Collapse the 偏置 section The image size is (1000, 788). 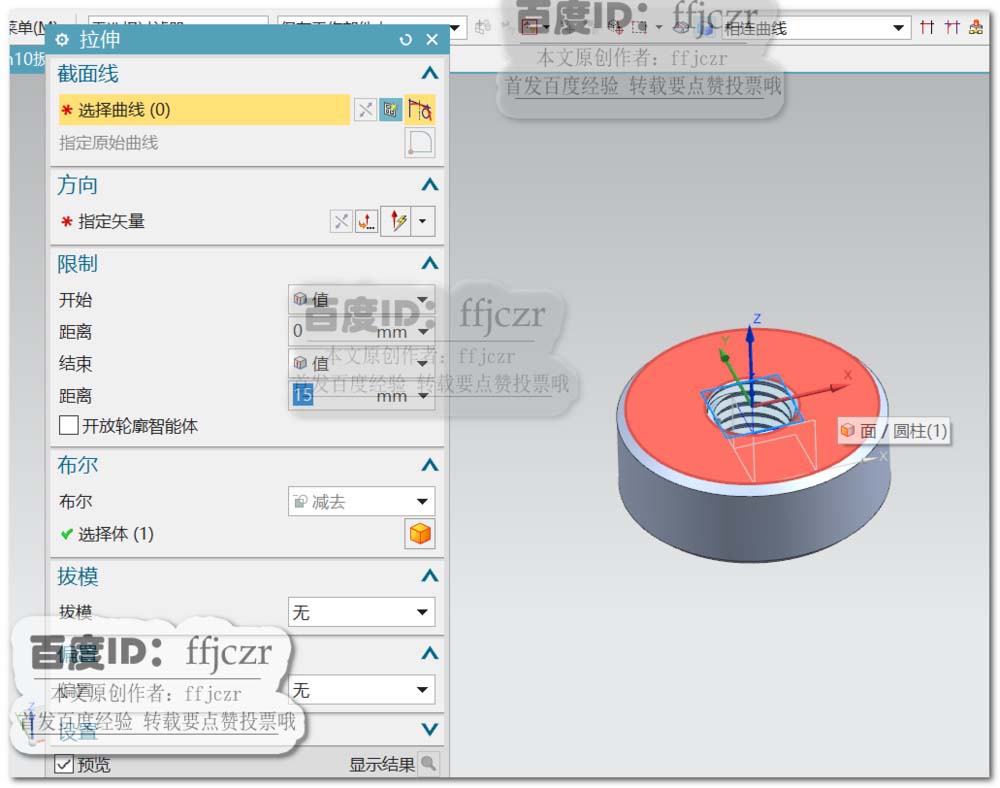430,653
